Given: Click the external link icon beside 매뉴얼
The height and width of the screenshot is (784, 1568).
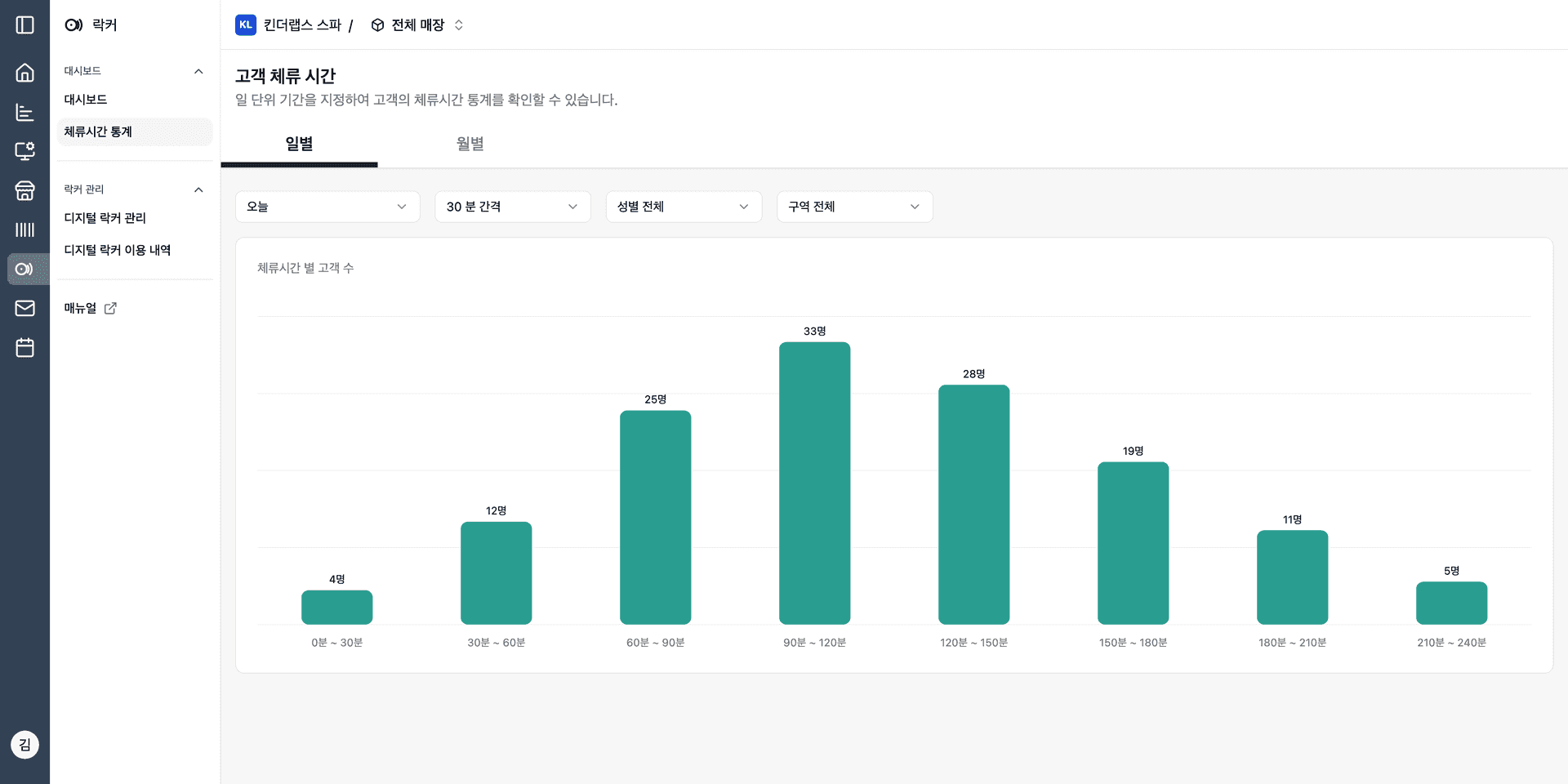Looking at the screenshot, I should coord(110,308).
